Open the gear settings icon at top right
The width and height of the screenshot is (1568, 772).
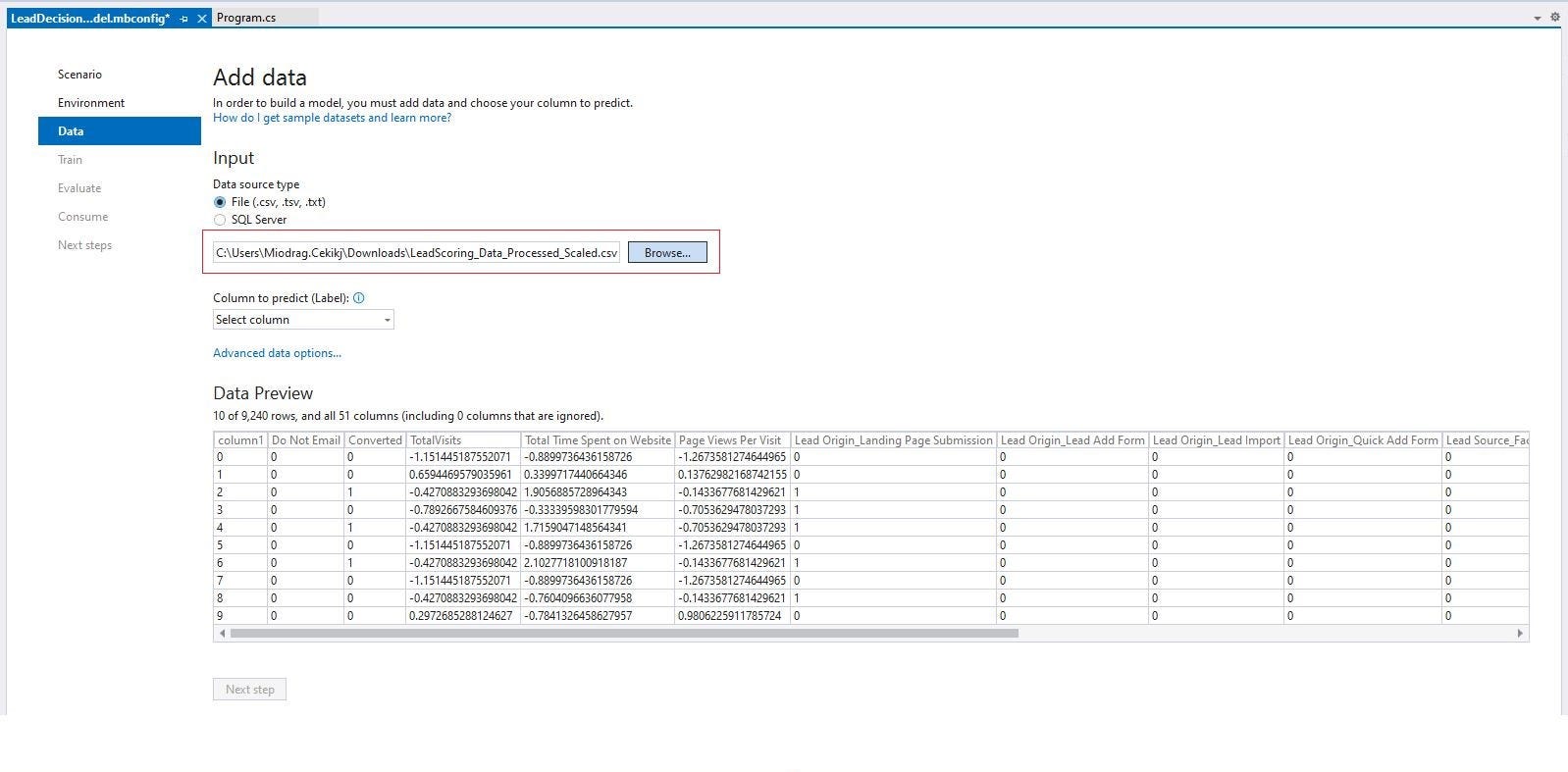1554,18
